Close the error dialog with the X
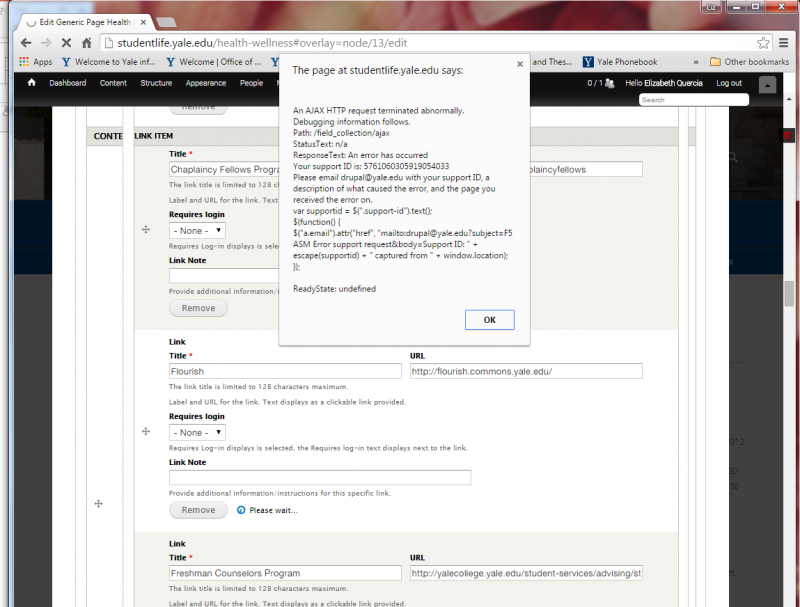 tap(520, 64)
